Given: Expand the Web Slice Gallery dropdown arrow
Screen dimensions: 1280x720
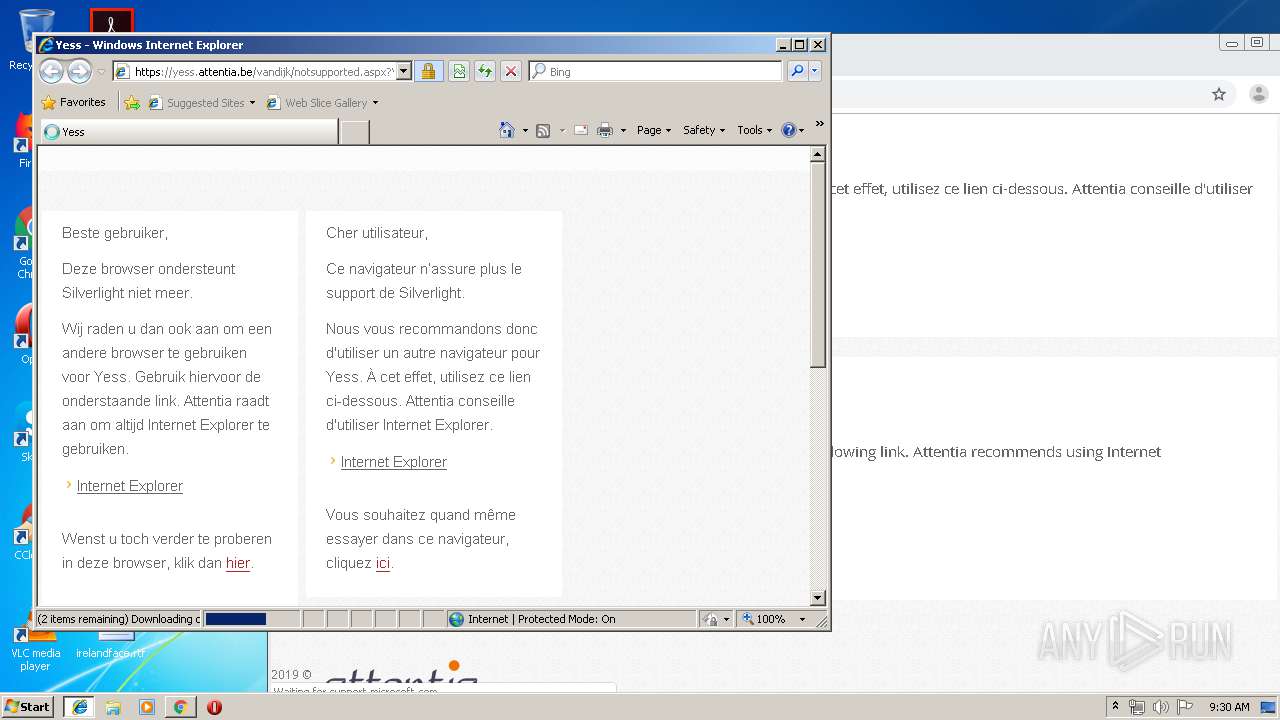Looking at the screenshot, I should coord(375,102).
